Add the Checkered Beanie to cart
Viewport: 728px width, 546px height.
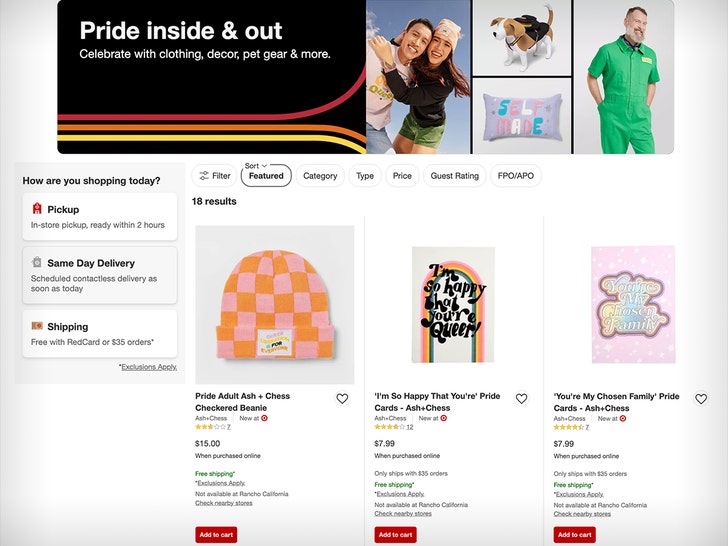pyautogui.click(x=216, y=534)
